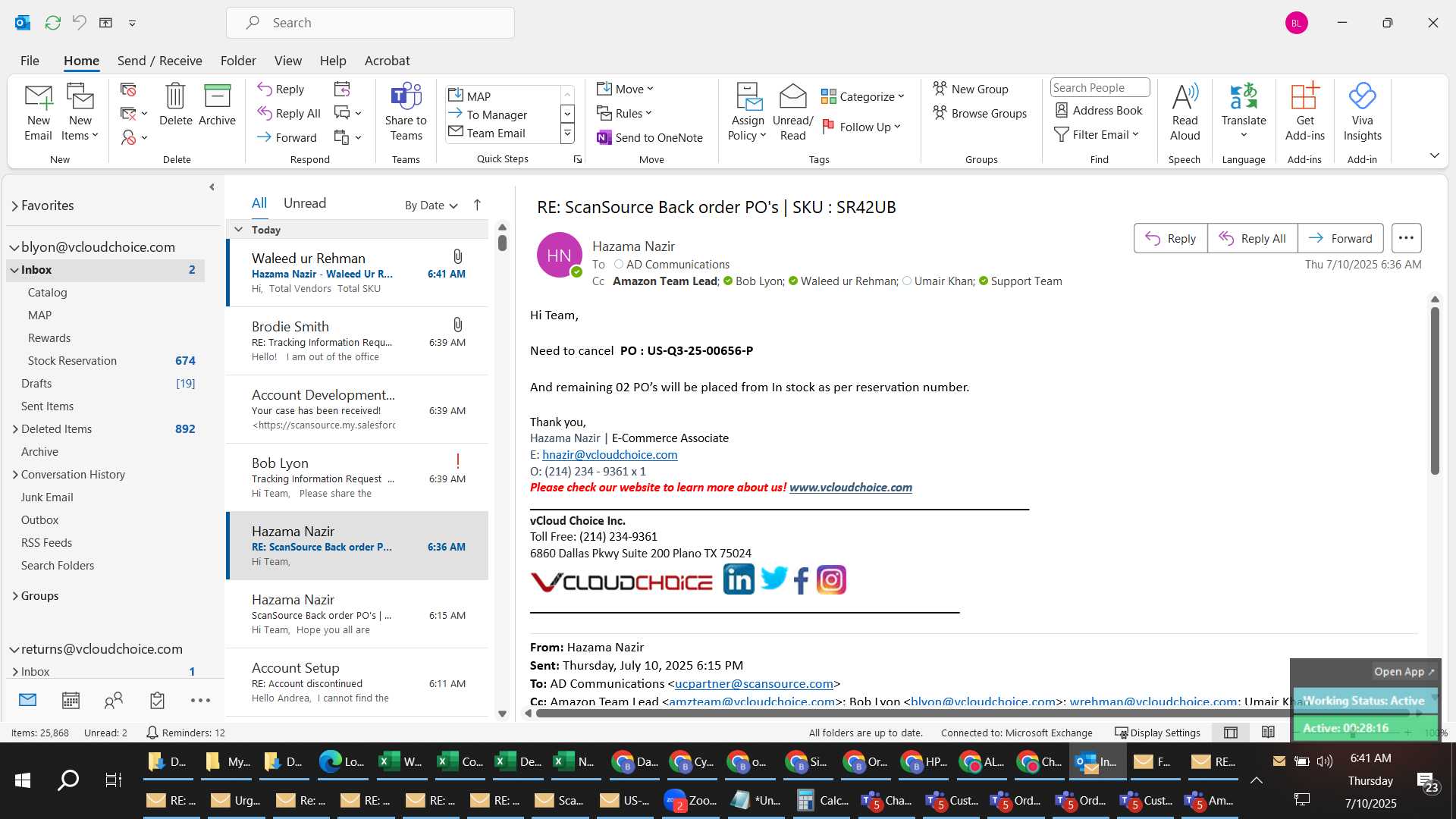Open the By Date sort dropdown

431,205
